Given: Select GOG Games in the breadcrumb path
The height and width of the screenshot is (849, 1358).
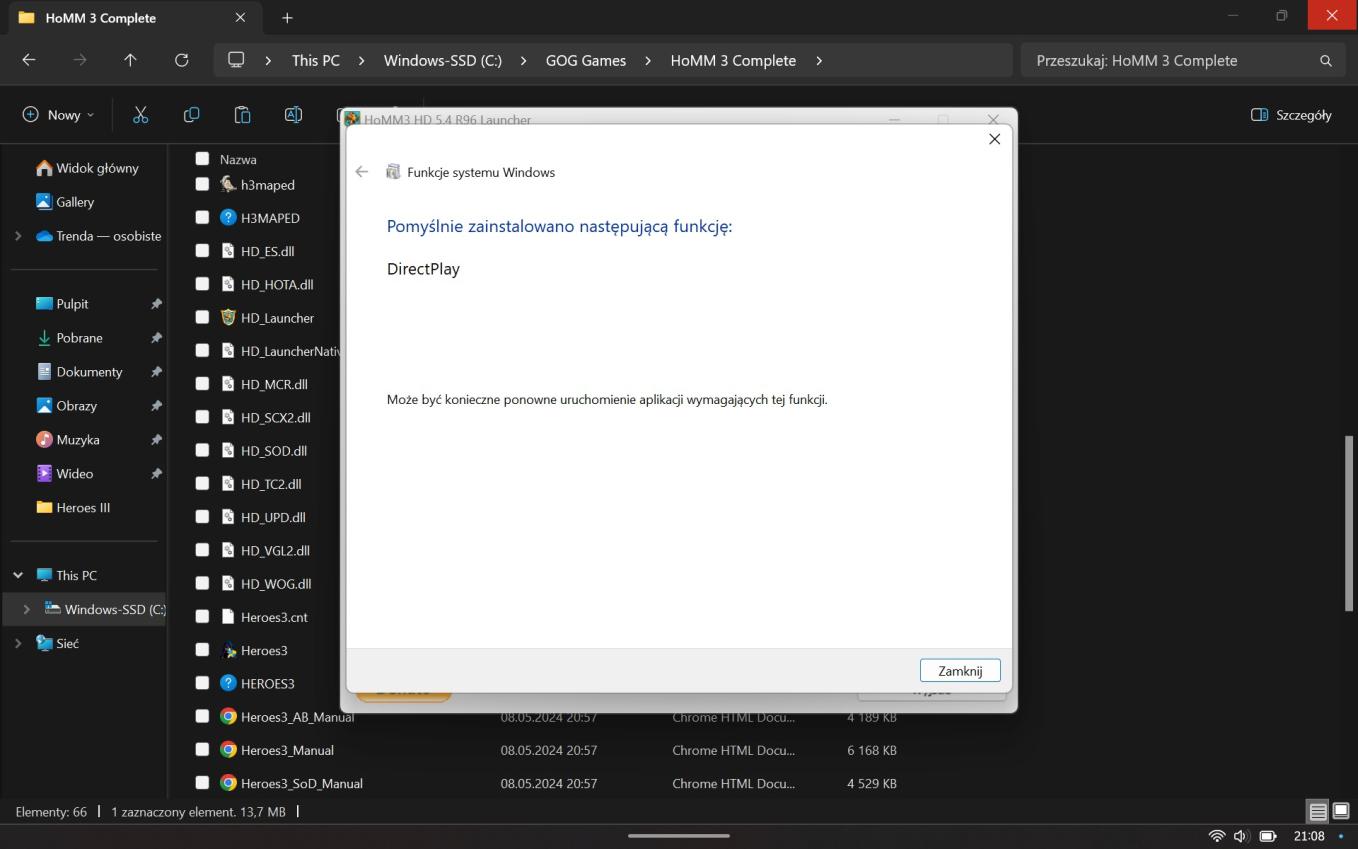Looking at the screenshot, I should 585,60.
